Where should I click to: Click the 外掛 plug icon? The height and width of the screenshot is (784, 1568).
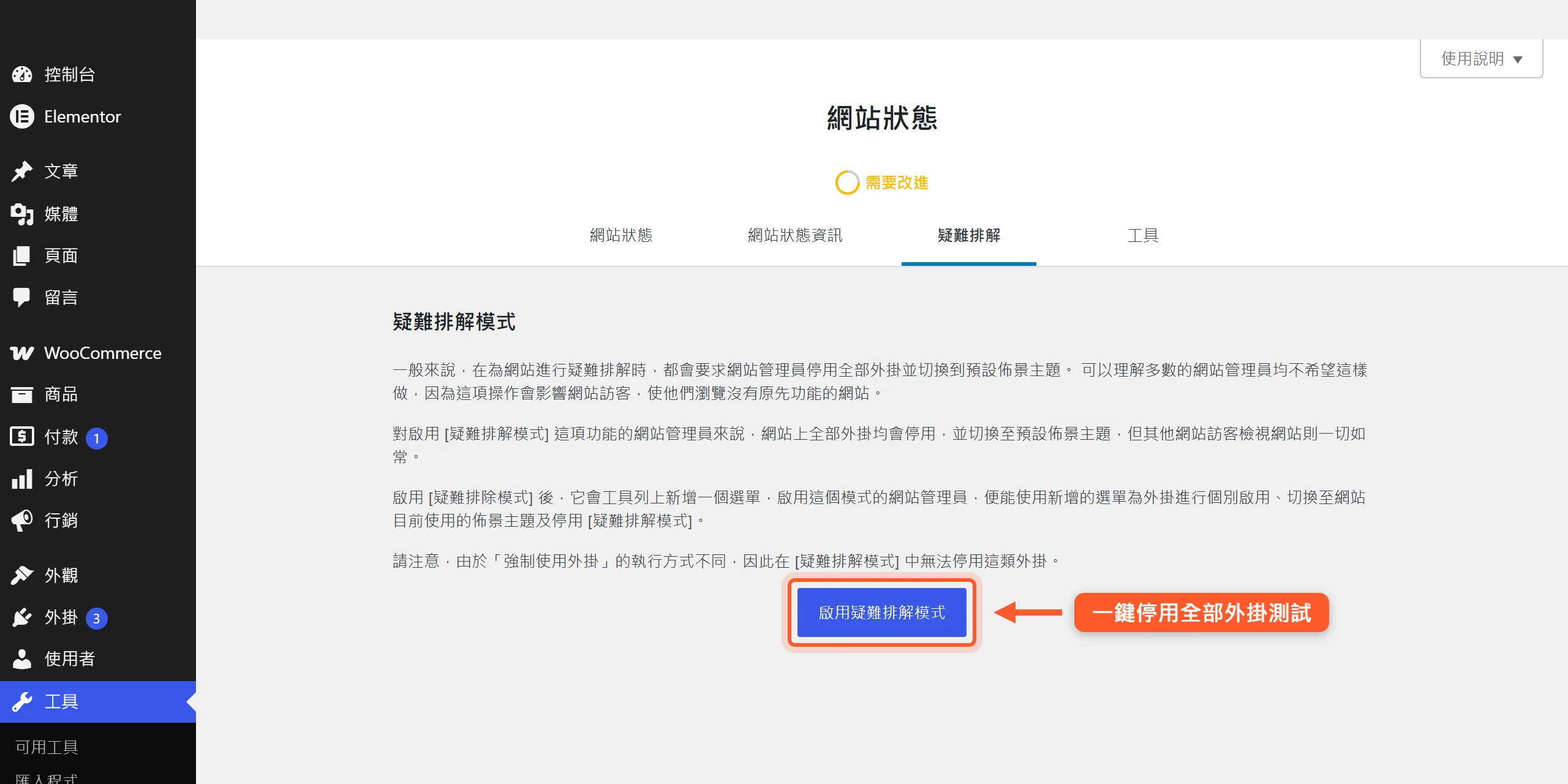coord(22,617)
